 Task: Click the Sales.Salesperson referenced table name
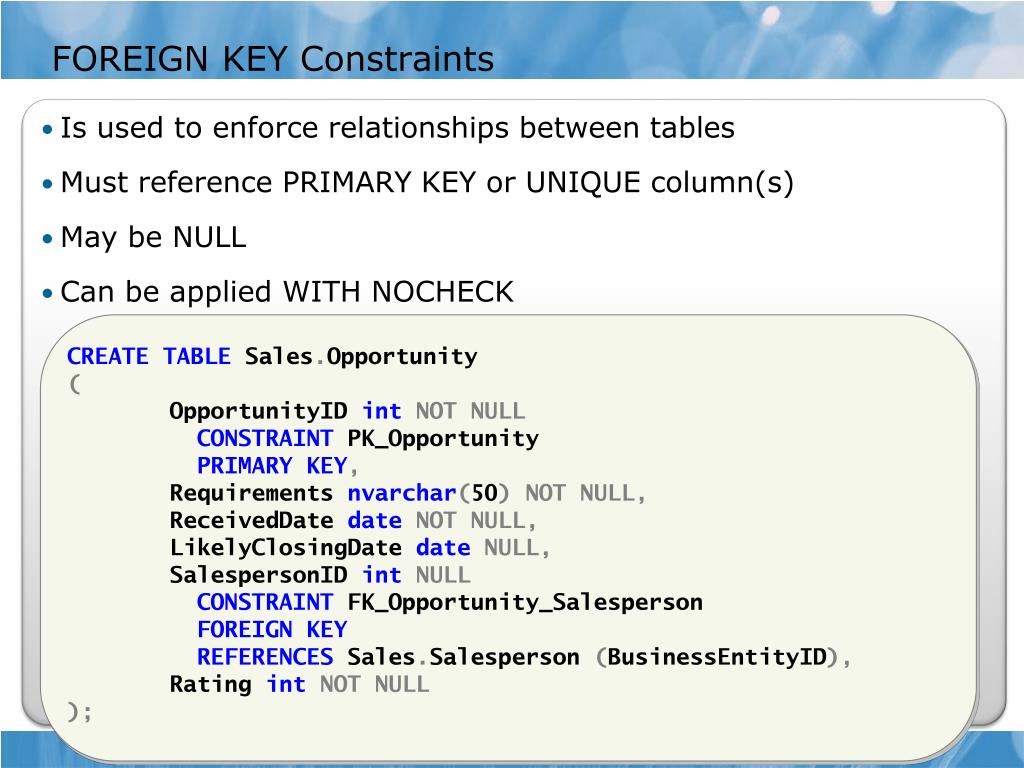pyautogui.click(x=463, y=657)
